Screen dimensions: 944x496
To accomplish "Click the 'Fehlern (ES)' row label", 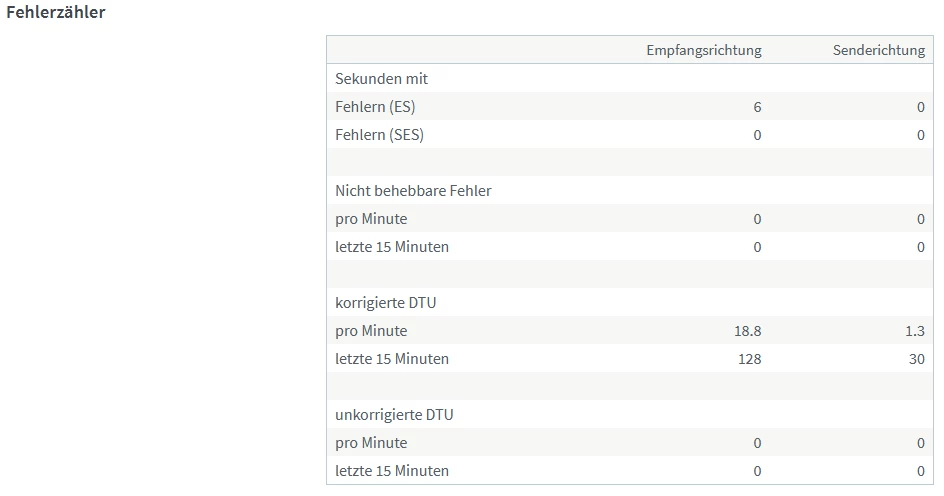I will [x=375, y=107].
